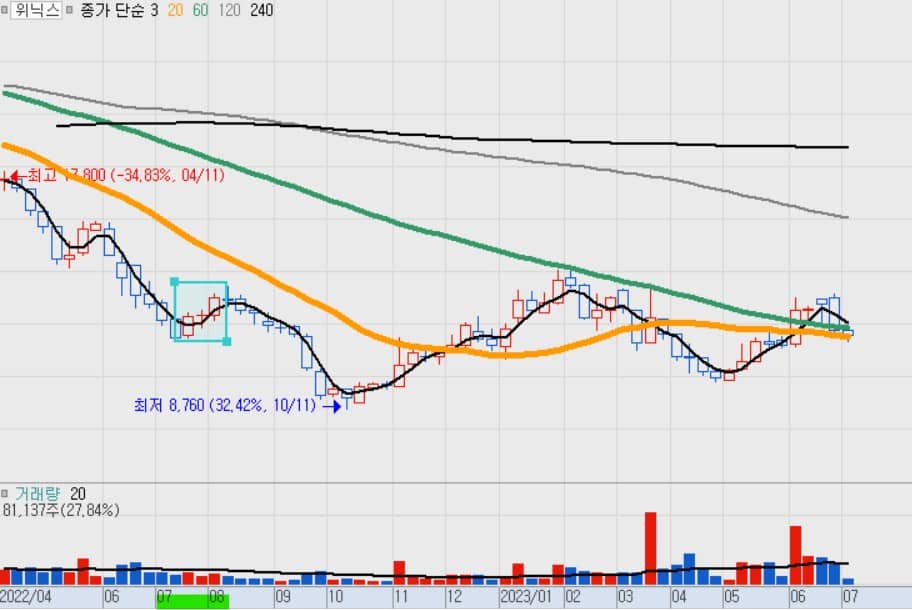
Task: Click the small square before 거래량
Action: pyautogui.click(x=5, y=494)
